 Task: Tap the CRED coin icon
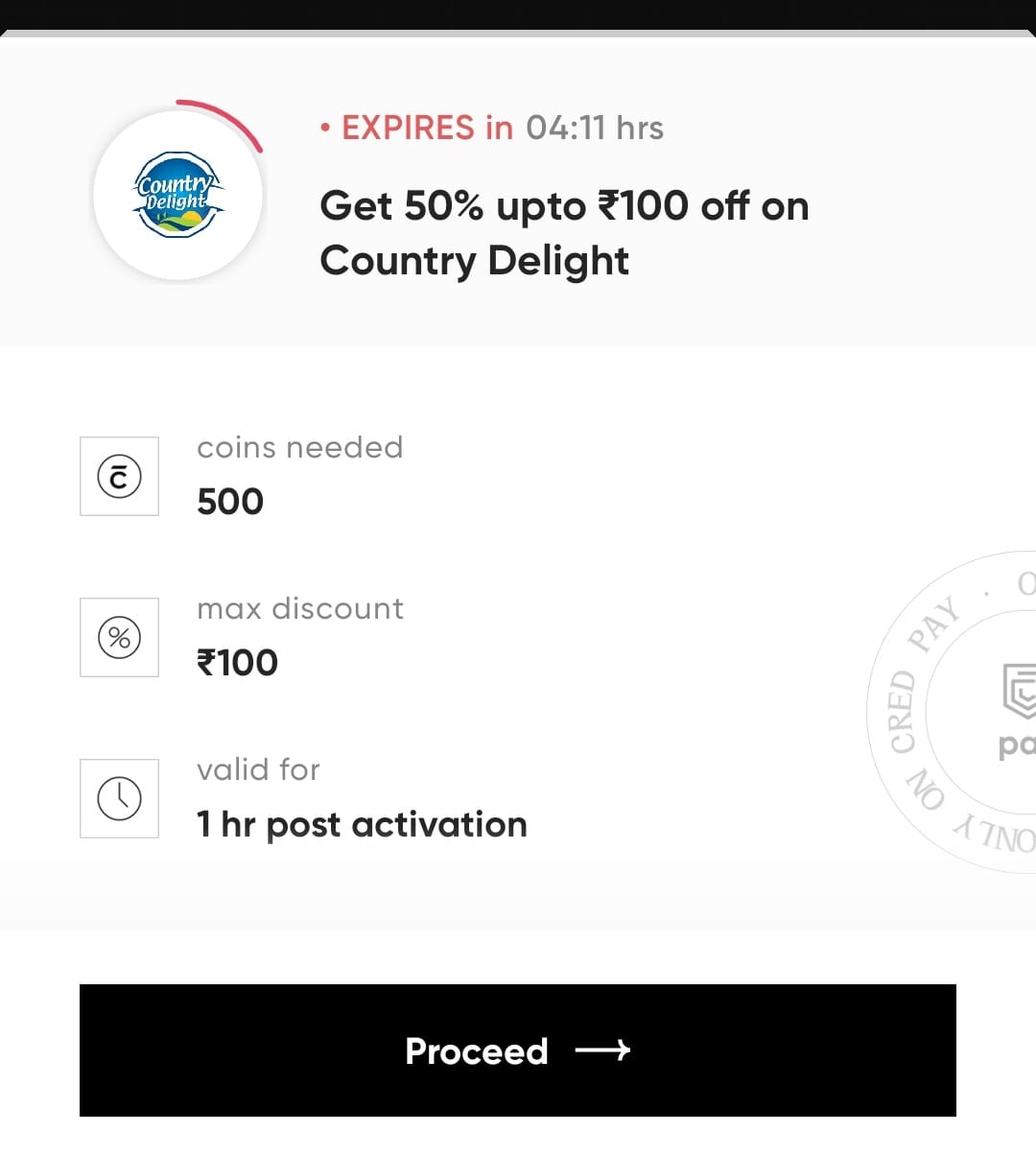point(119,477)
